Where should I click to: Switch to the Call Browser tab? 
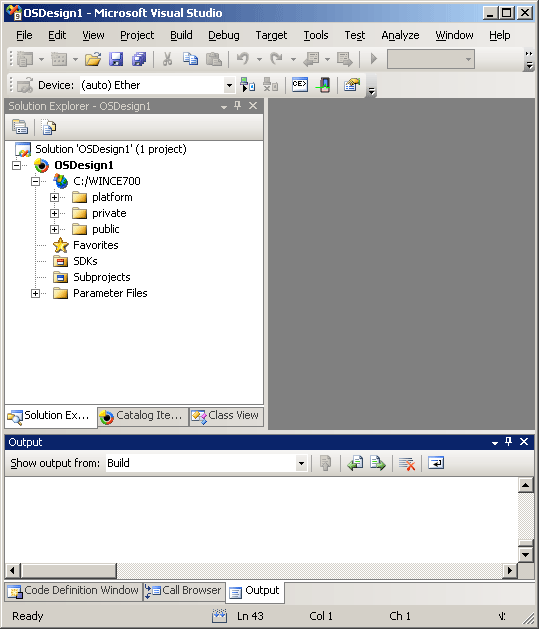click(184, 591)
